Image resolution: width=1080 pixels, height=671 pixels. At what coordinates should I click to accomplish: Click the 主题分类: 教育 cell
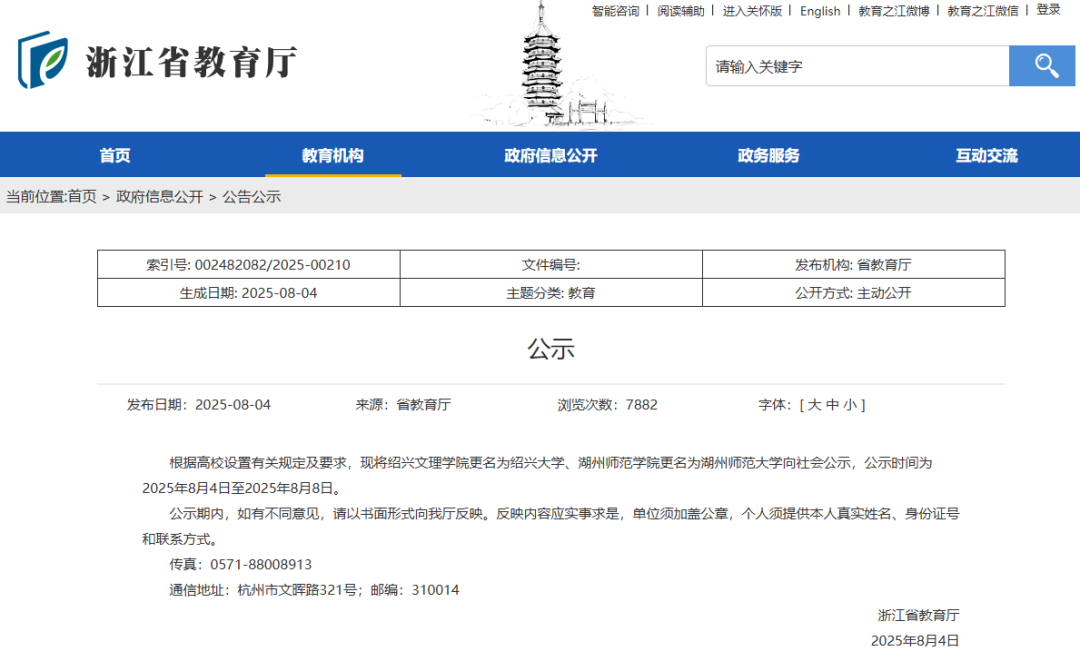(x=551, y=293)
